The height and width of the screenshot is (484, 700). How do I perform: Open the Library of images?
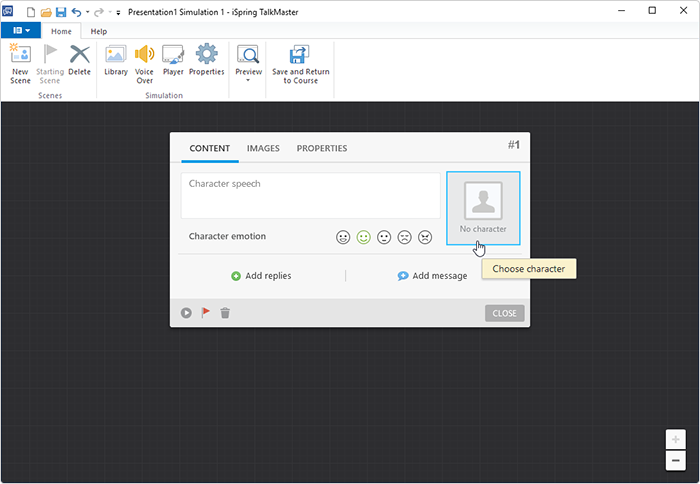116,60
